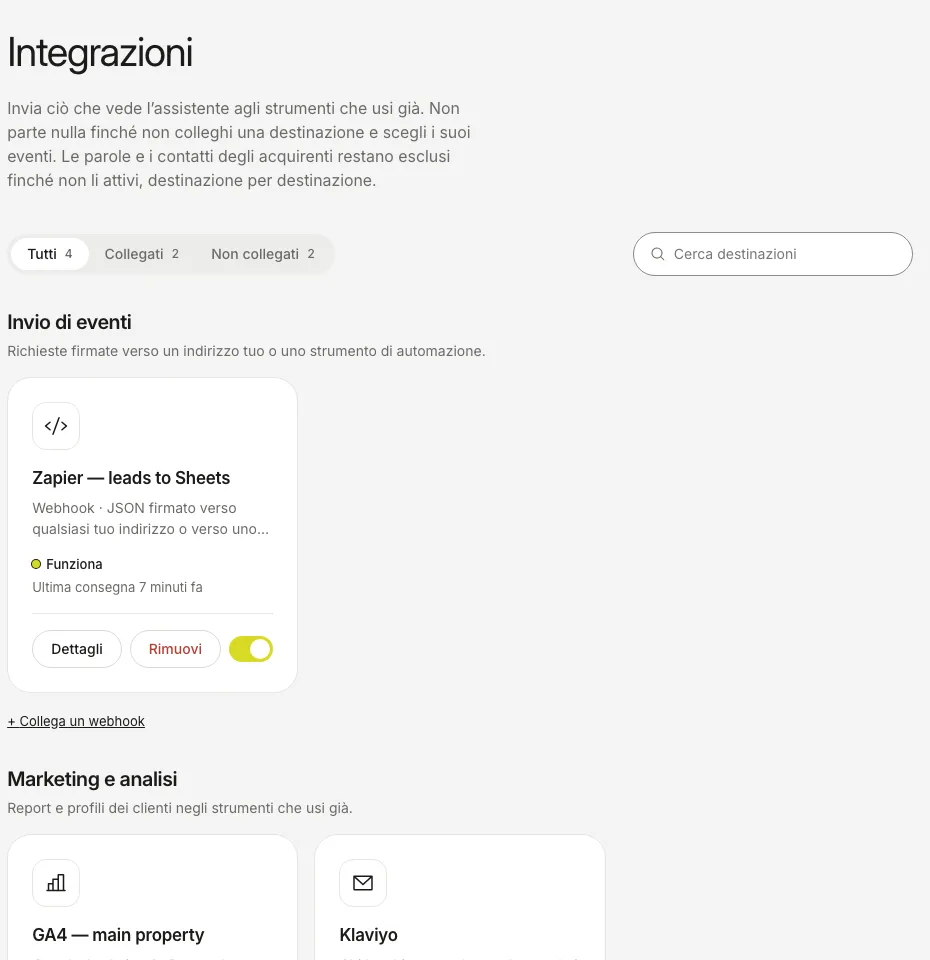Screen dimensions: 930x960
Task: Disable the Zapier webhook toggle
Action: tap(251, 649)
